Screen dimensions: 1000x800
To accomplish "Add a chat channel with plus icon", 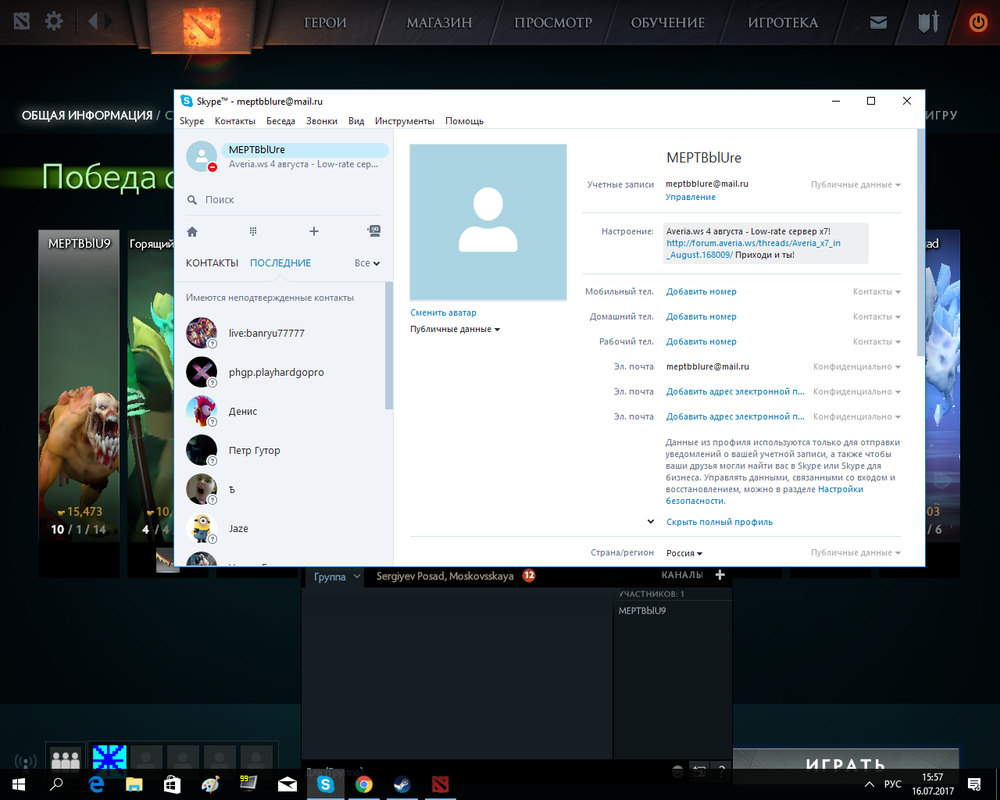I will pyautogui.click(x=720, y=575).
